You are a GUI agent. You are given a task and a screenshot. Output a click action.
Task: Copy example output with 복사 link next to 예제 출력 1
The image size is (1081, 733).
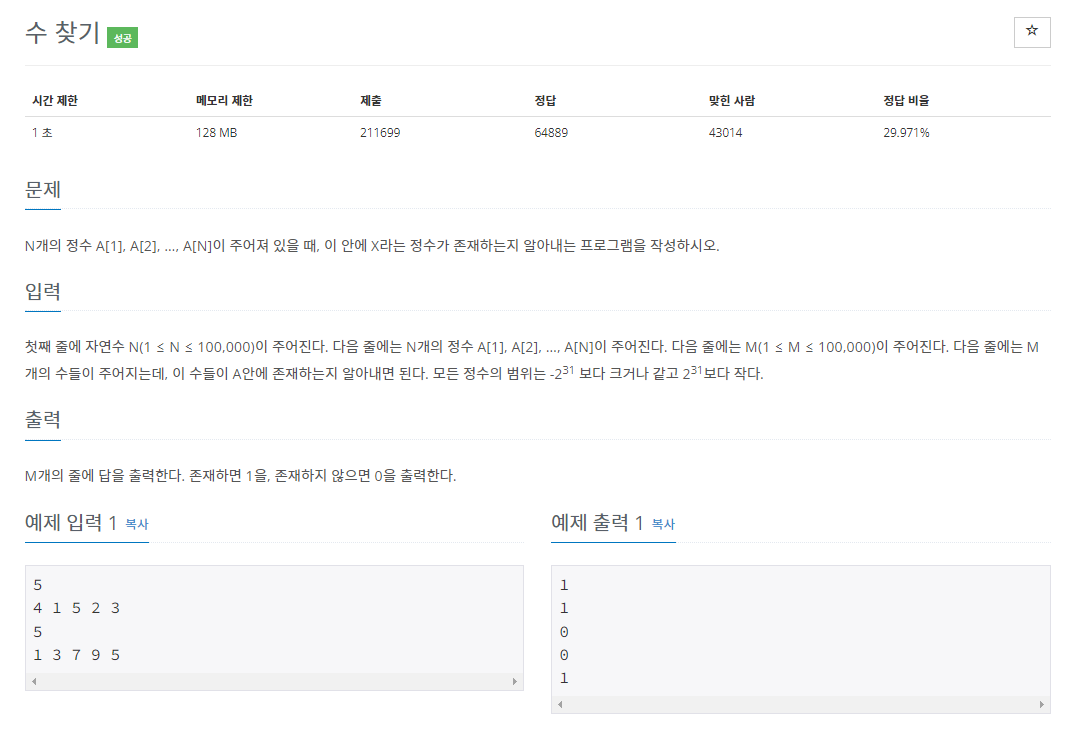click(x=663, y=524)
